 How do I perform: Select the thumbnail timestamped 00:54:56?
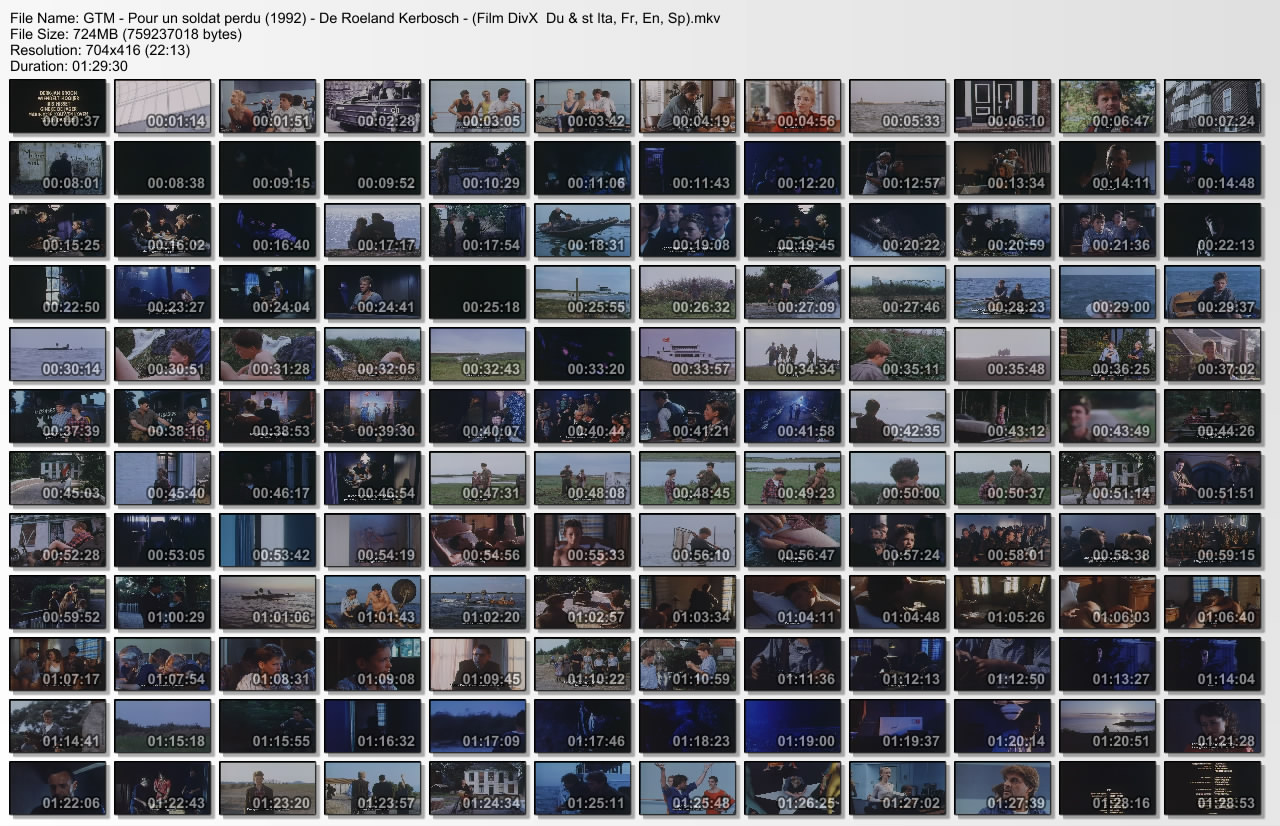pos(477,540)
